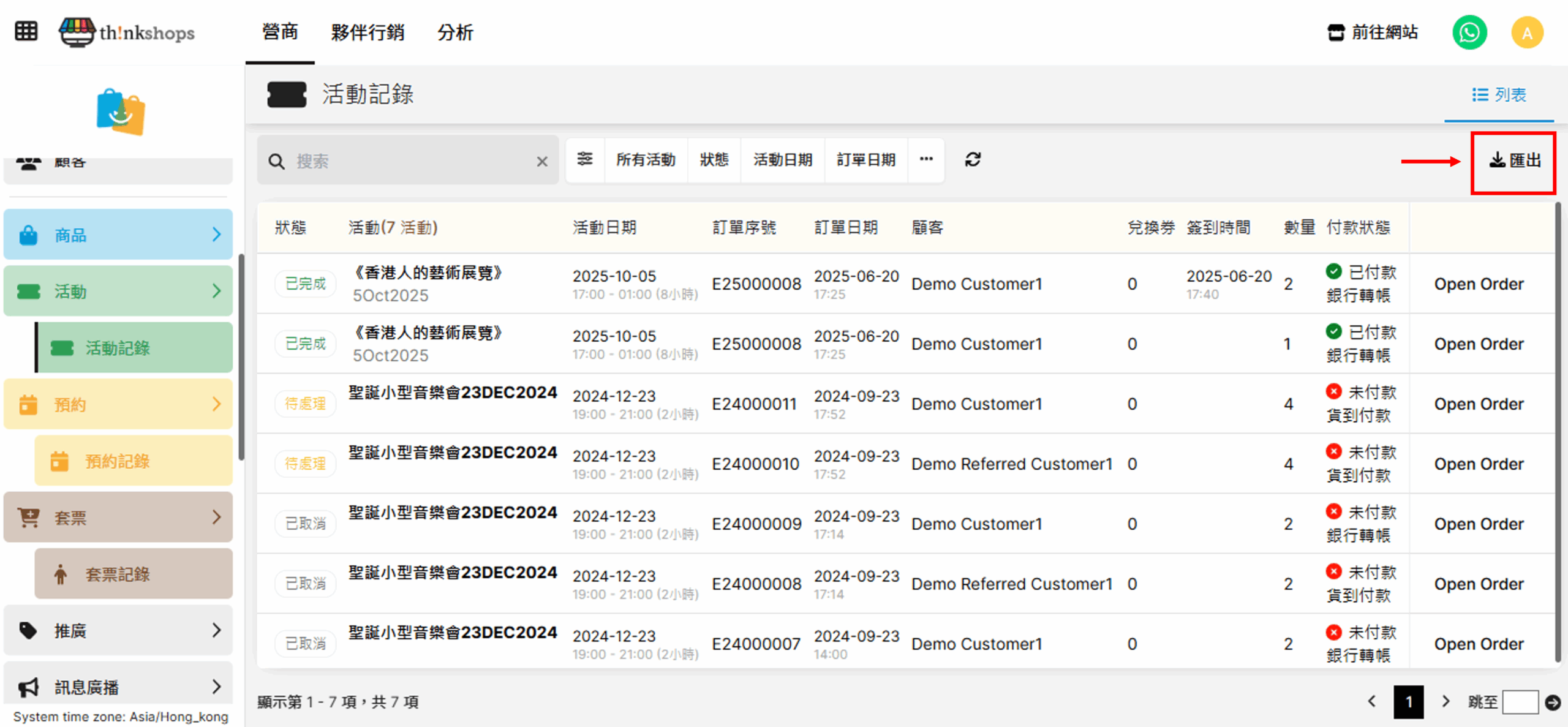Open the filter settings sliders icon

pyautogui.click(x=585, y=160)
